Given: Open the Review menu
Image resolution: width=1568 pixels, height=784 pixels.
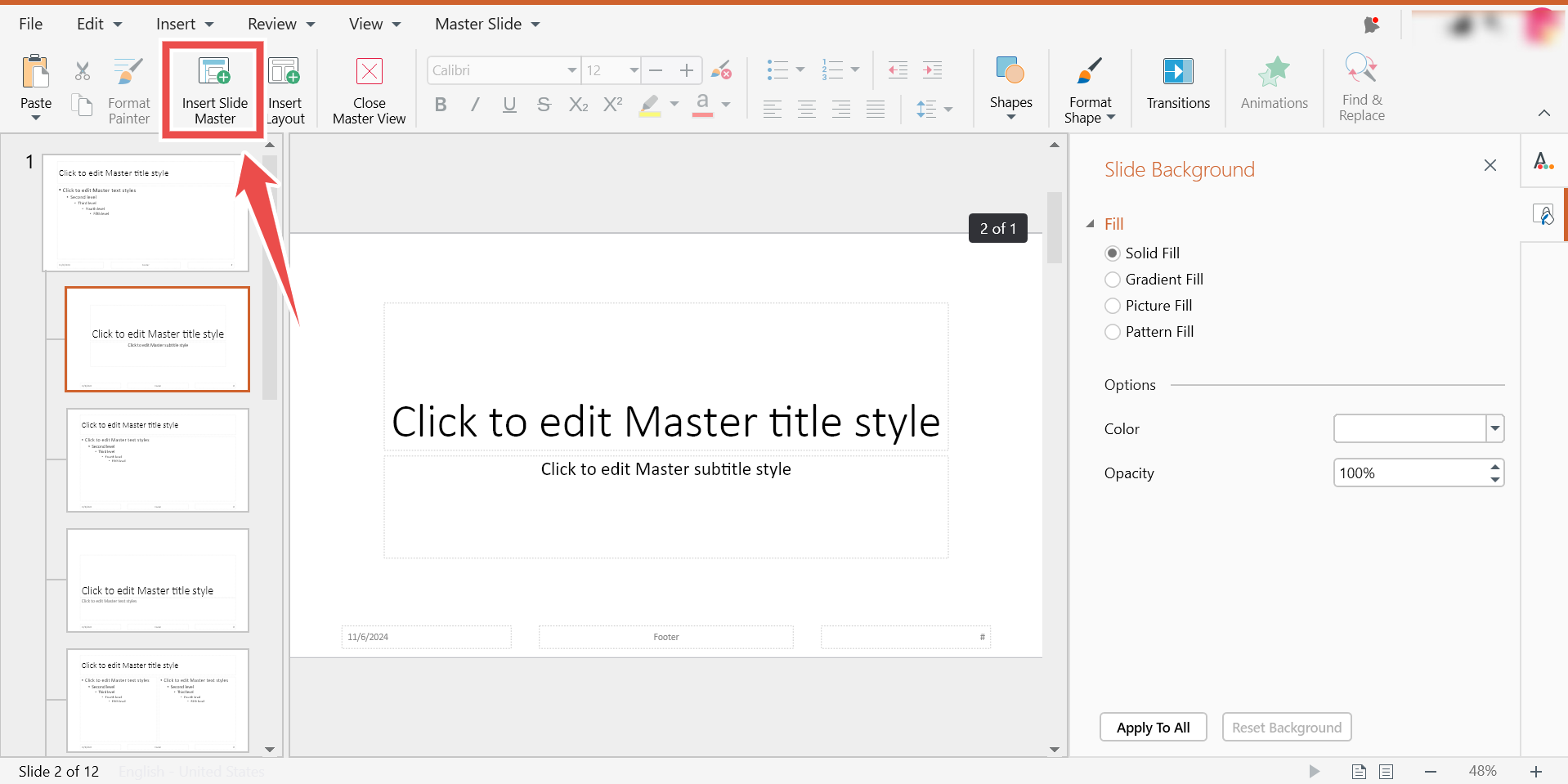Looking at the screenshot, I should click(x=281, y=24).
